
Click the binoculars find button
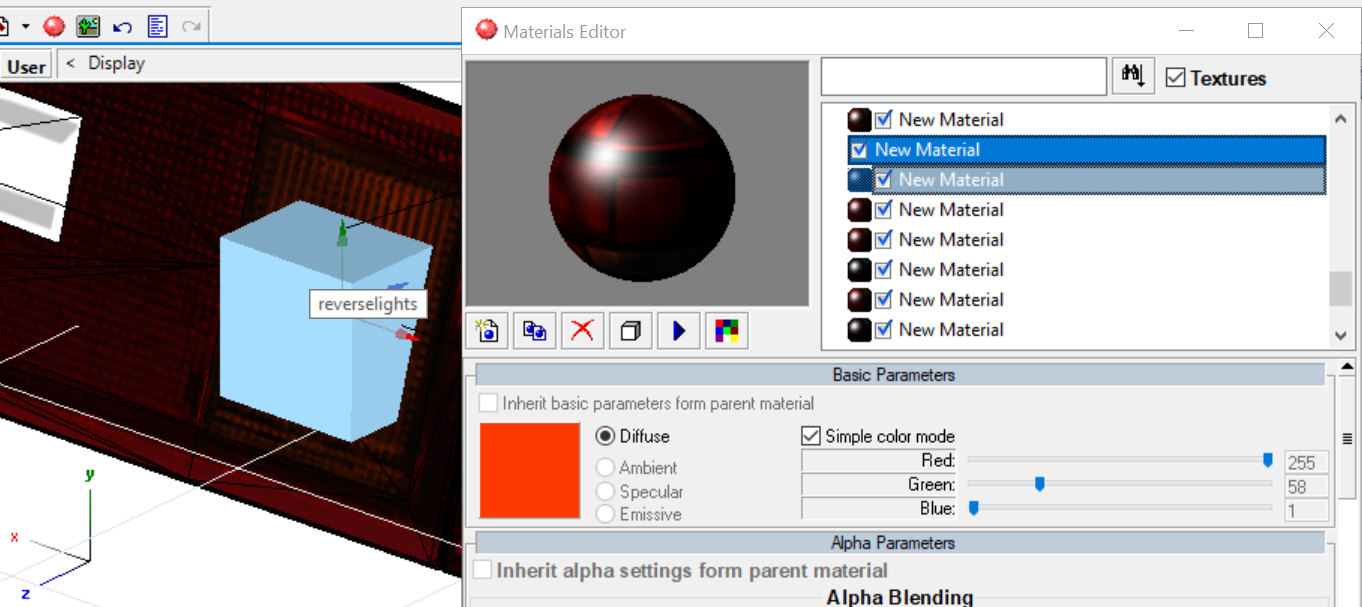click(x=1133, y=76)
